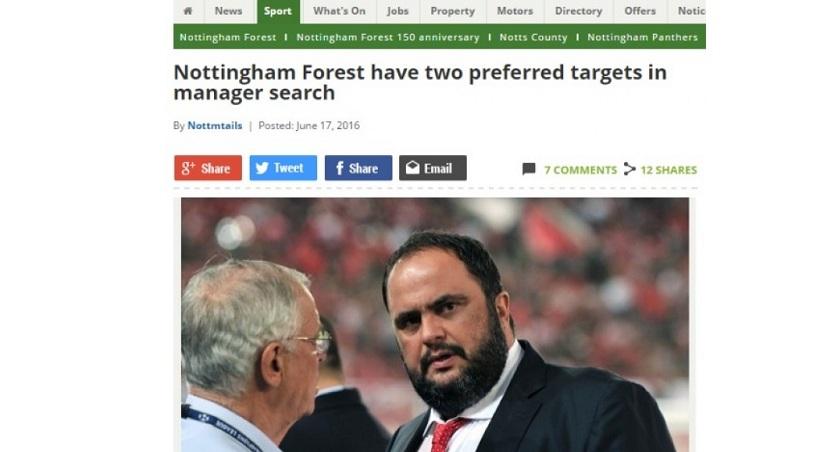
Task: Switch to the Motors tab
Action: coord(515,11)
